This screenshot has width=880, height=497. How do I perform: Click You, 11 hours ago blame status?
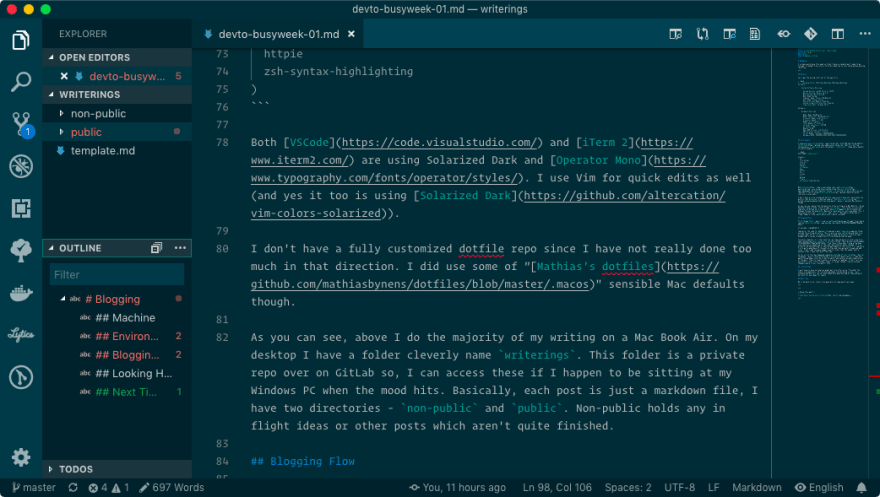click(457, 487)
